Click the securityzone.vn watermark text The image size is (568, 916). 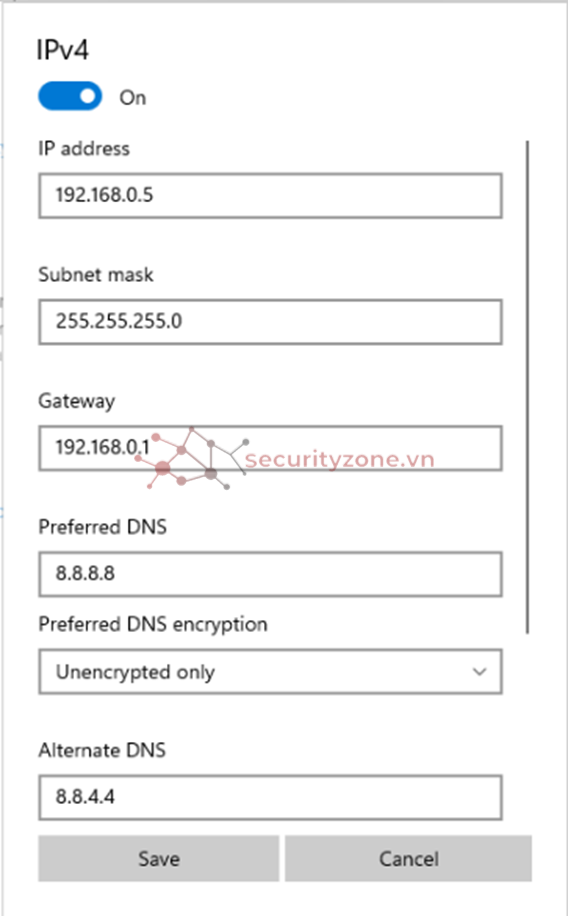tap(340, 460)
